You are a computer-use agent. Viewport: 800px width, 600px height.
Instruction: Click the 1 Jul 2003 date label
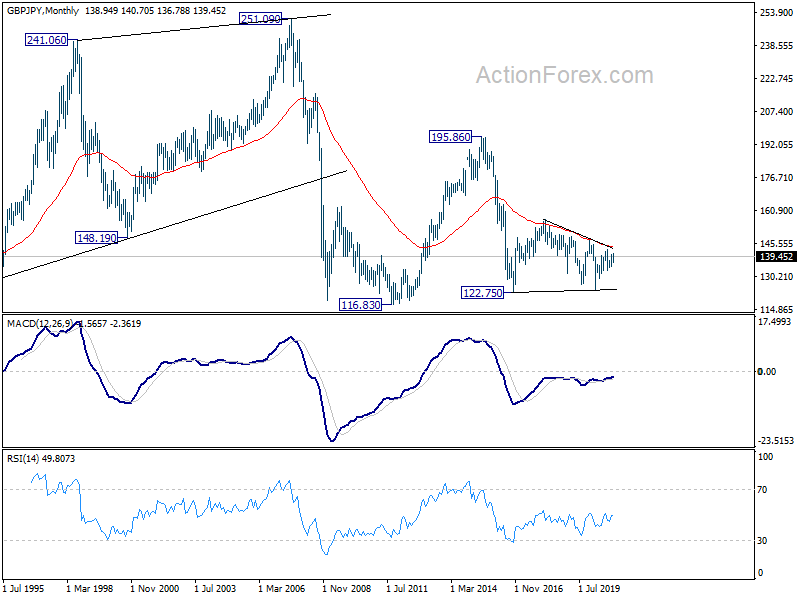[x=215, y=589]
